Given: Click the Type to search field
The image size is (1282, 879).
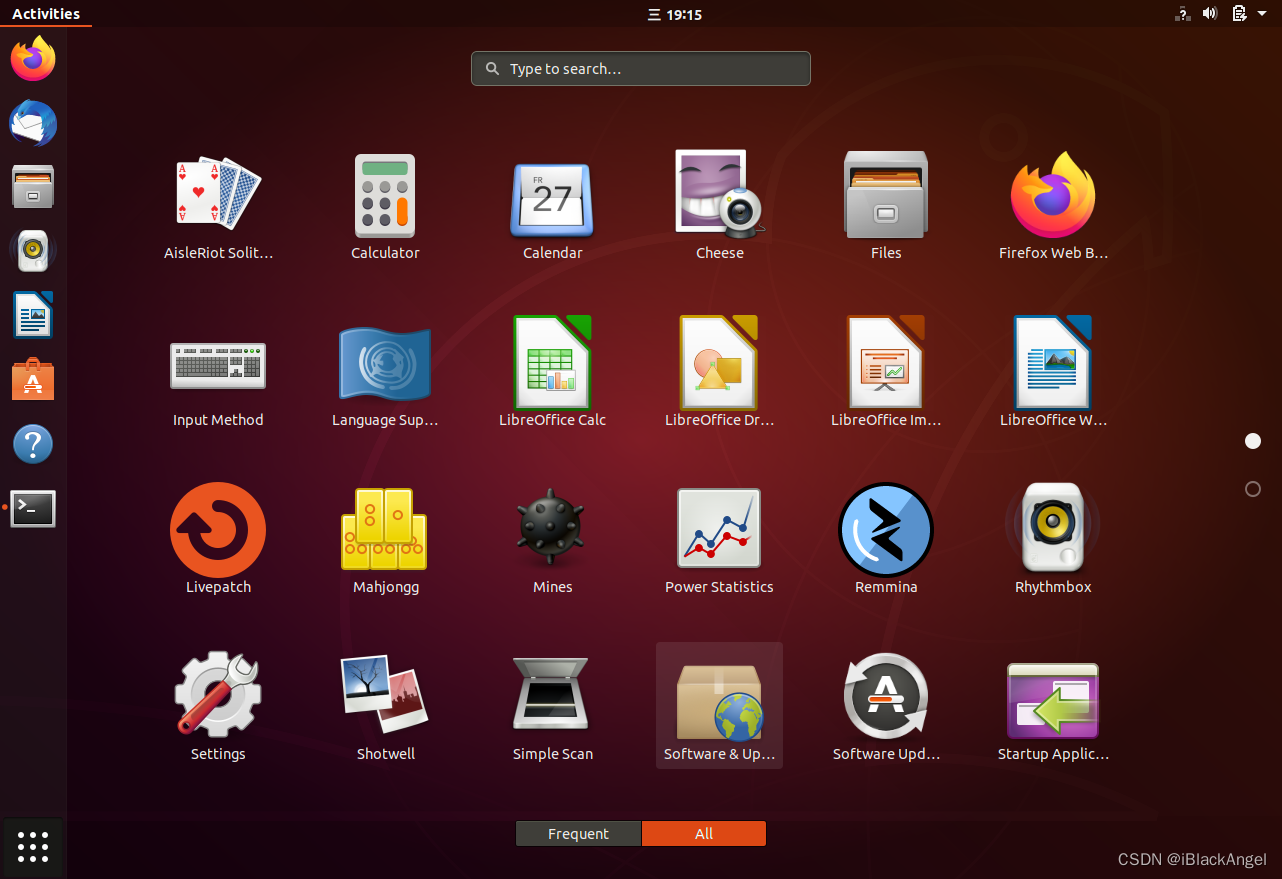Looking at the screenshot, I should point(641,69).
